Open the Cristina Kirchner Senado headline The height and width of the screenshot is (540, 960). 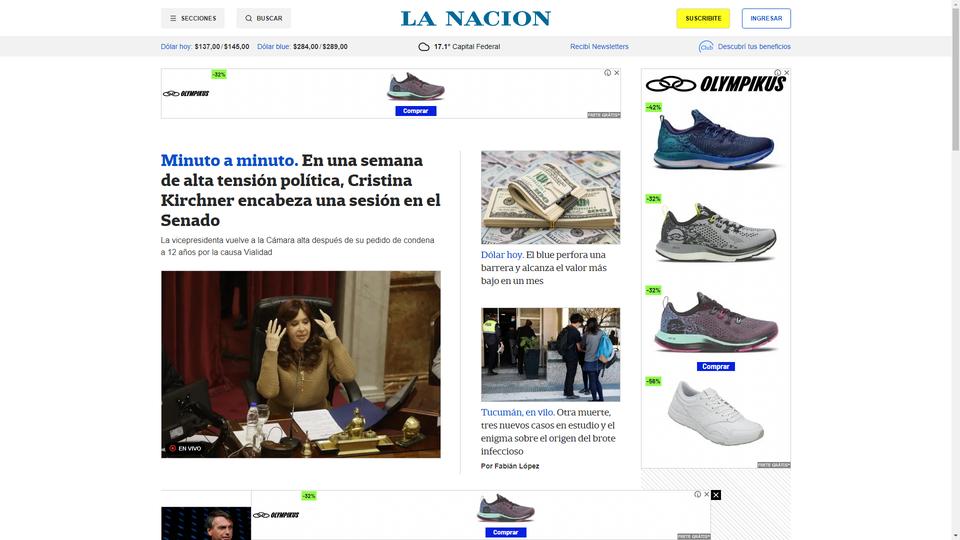(301, 190)
